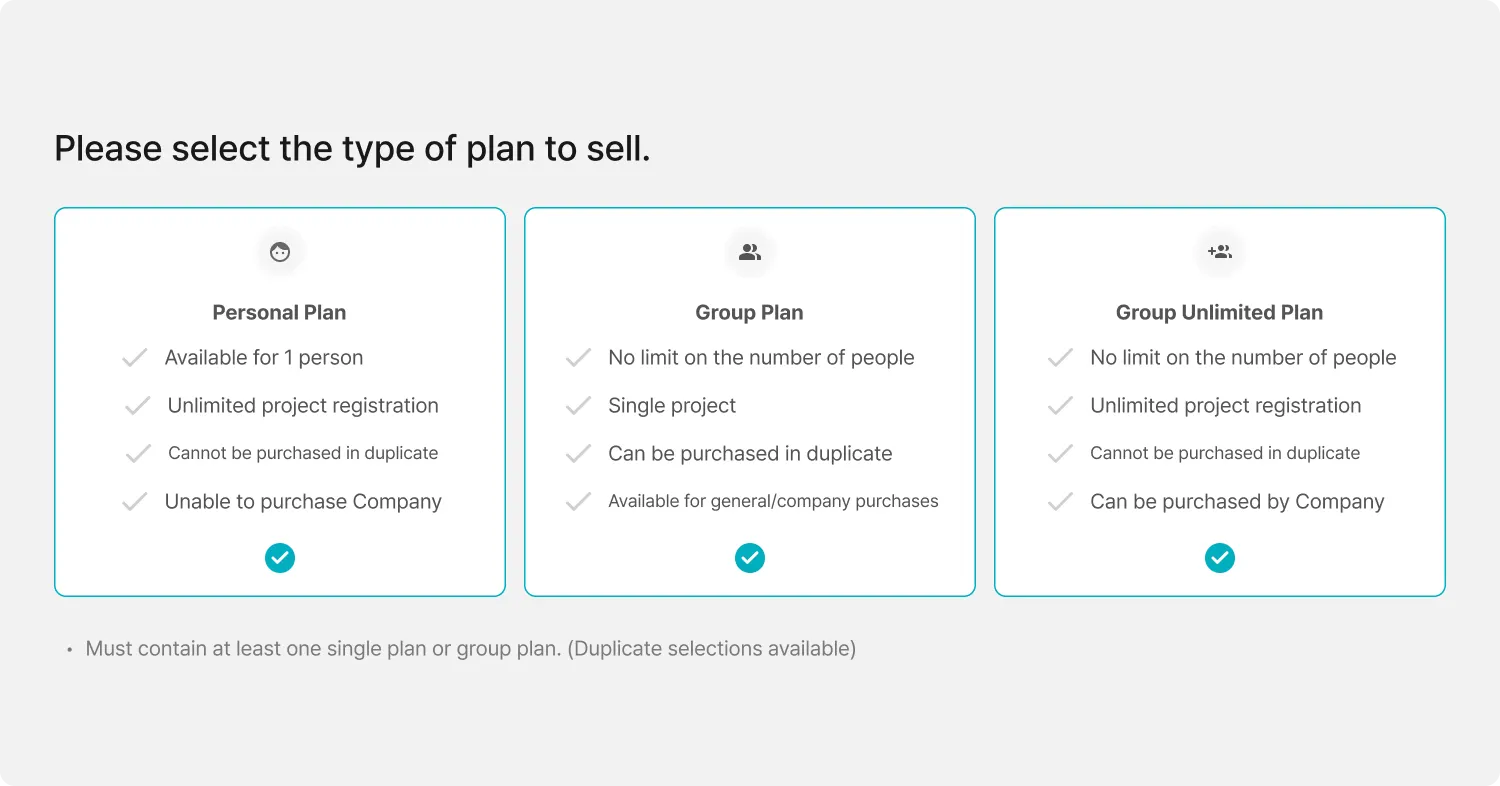
Task: Click checkmark beside 'Single project'
Action: 578,406
